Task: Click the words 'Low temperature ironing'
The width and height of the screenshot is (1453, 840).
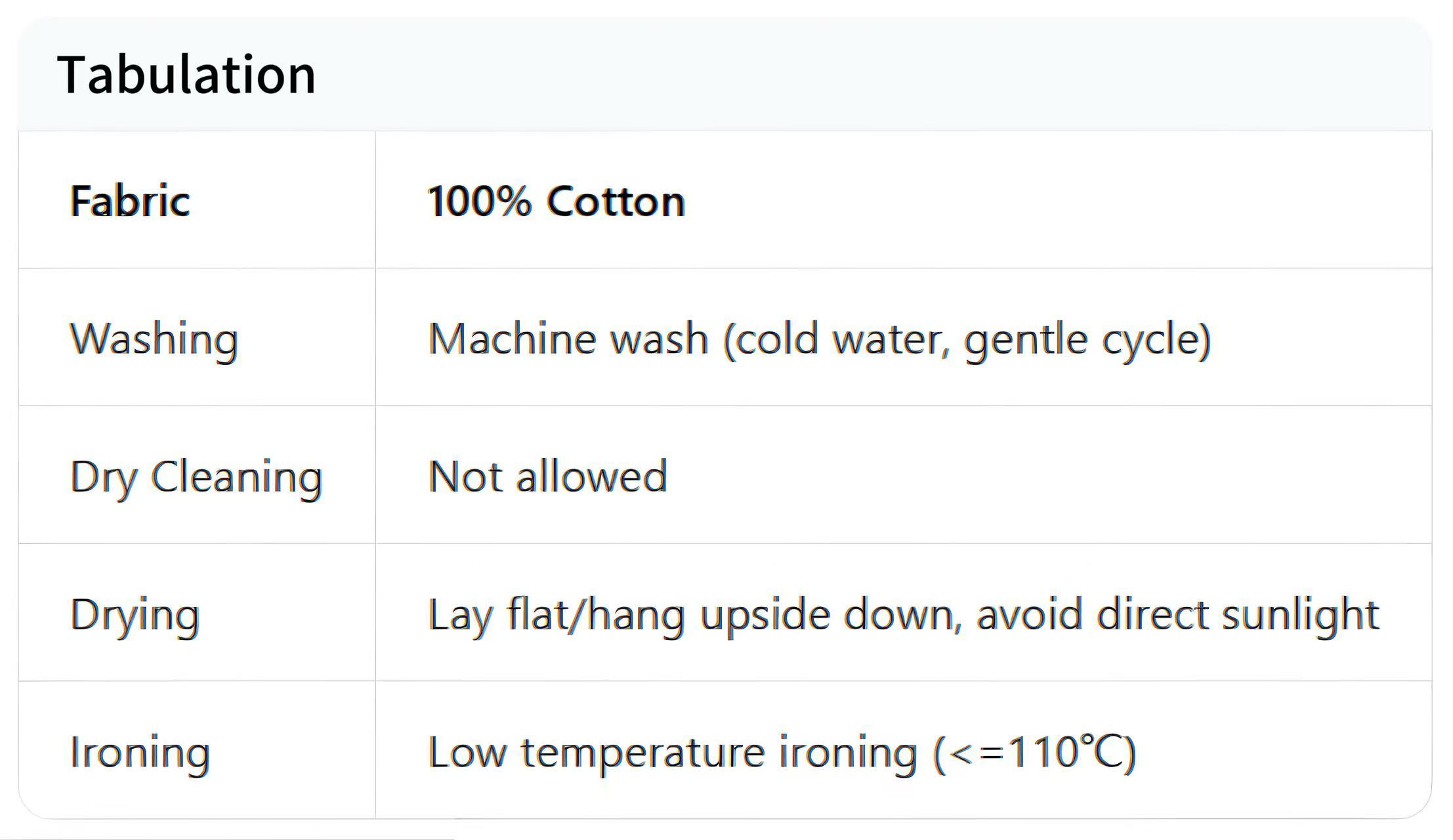Action: click(672, 752)
